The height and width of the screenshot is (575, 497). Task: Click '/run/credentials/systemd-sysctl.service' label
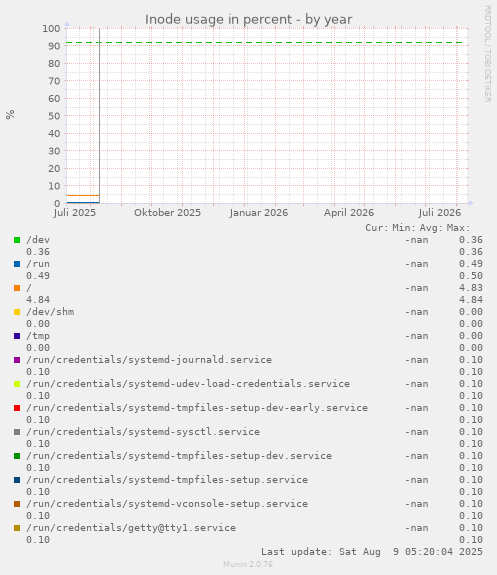click(143, 432)
